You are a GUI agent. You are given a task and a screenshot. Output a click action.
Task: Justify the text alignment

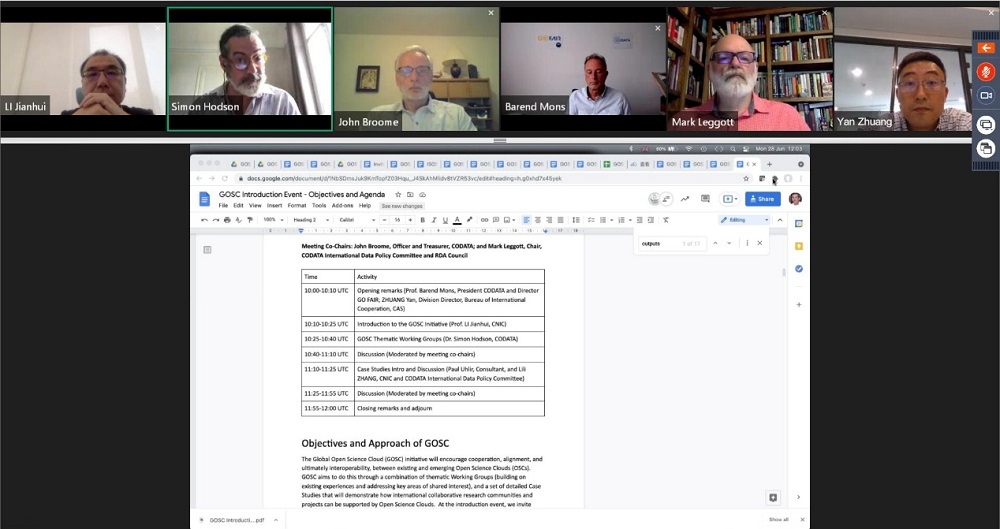click(560, 220)
